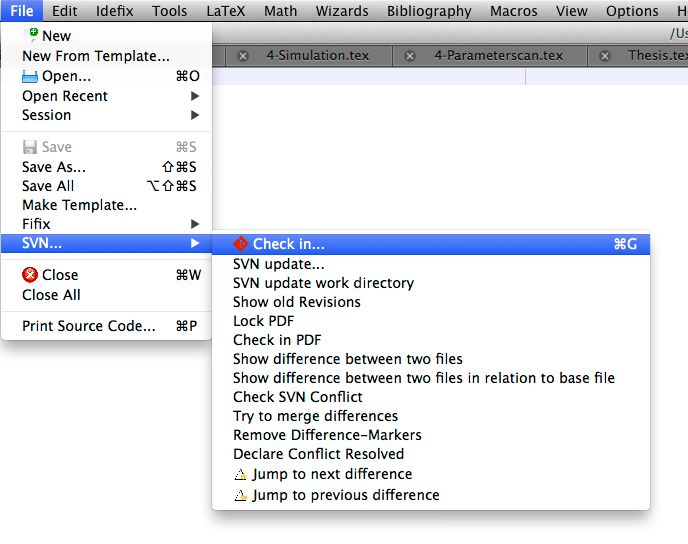Select Make Template
Screen dimensions: 688x544
(x=106, y=205)
